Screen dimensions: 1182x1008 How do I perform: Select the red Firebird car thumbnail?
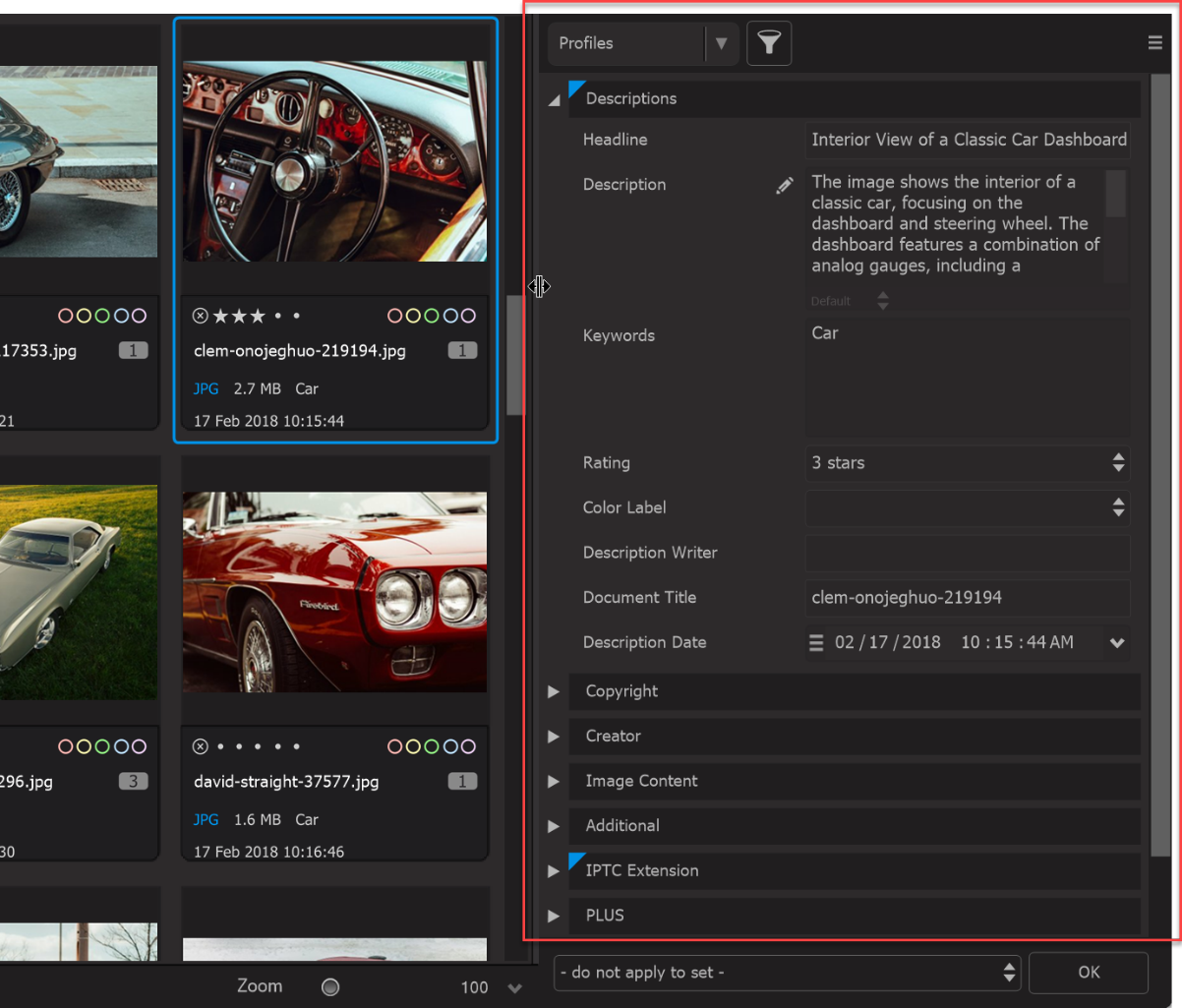coord(334,592)
